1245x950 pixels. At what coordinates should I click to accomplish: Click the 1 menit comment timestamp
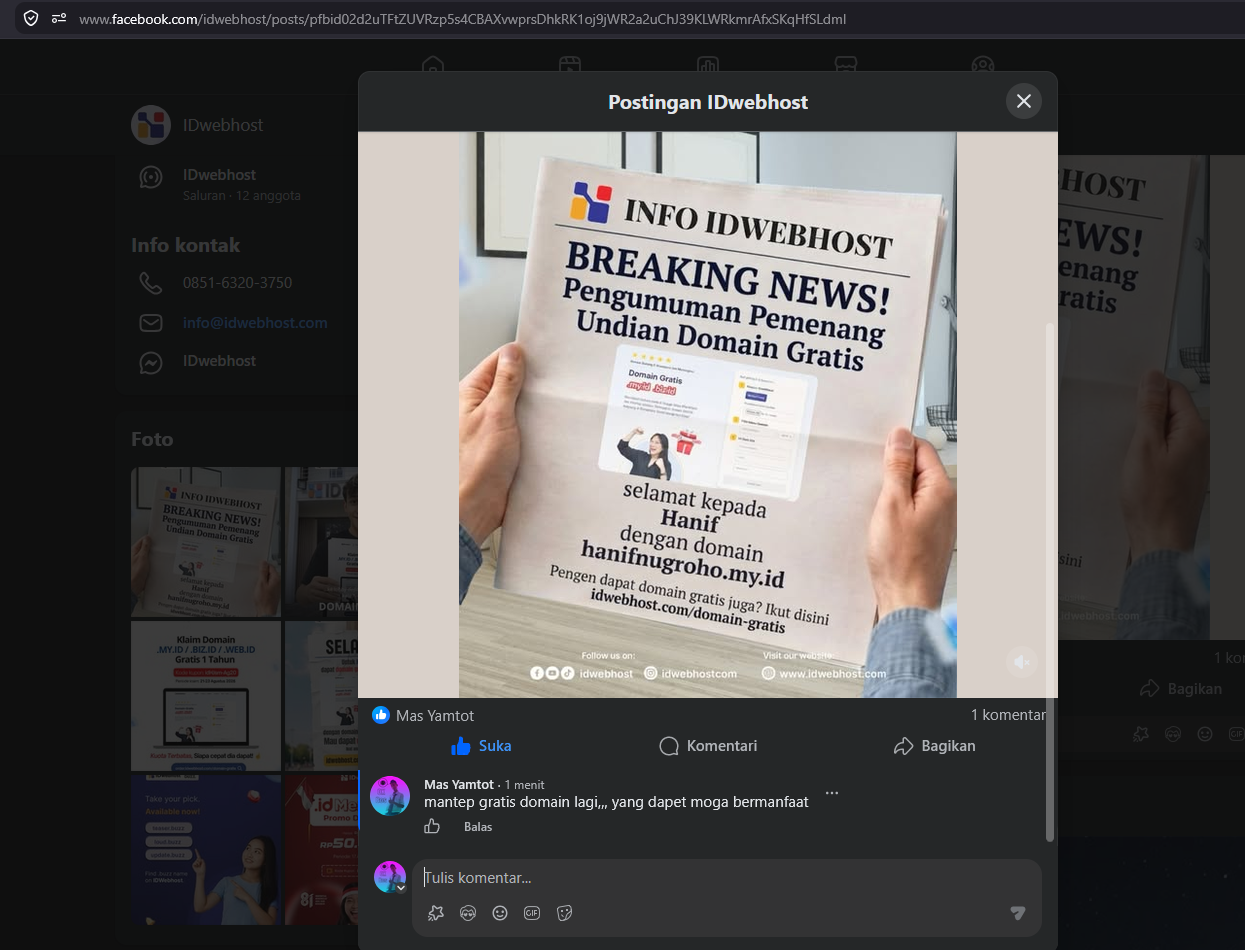(x=525, y=785)
